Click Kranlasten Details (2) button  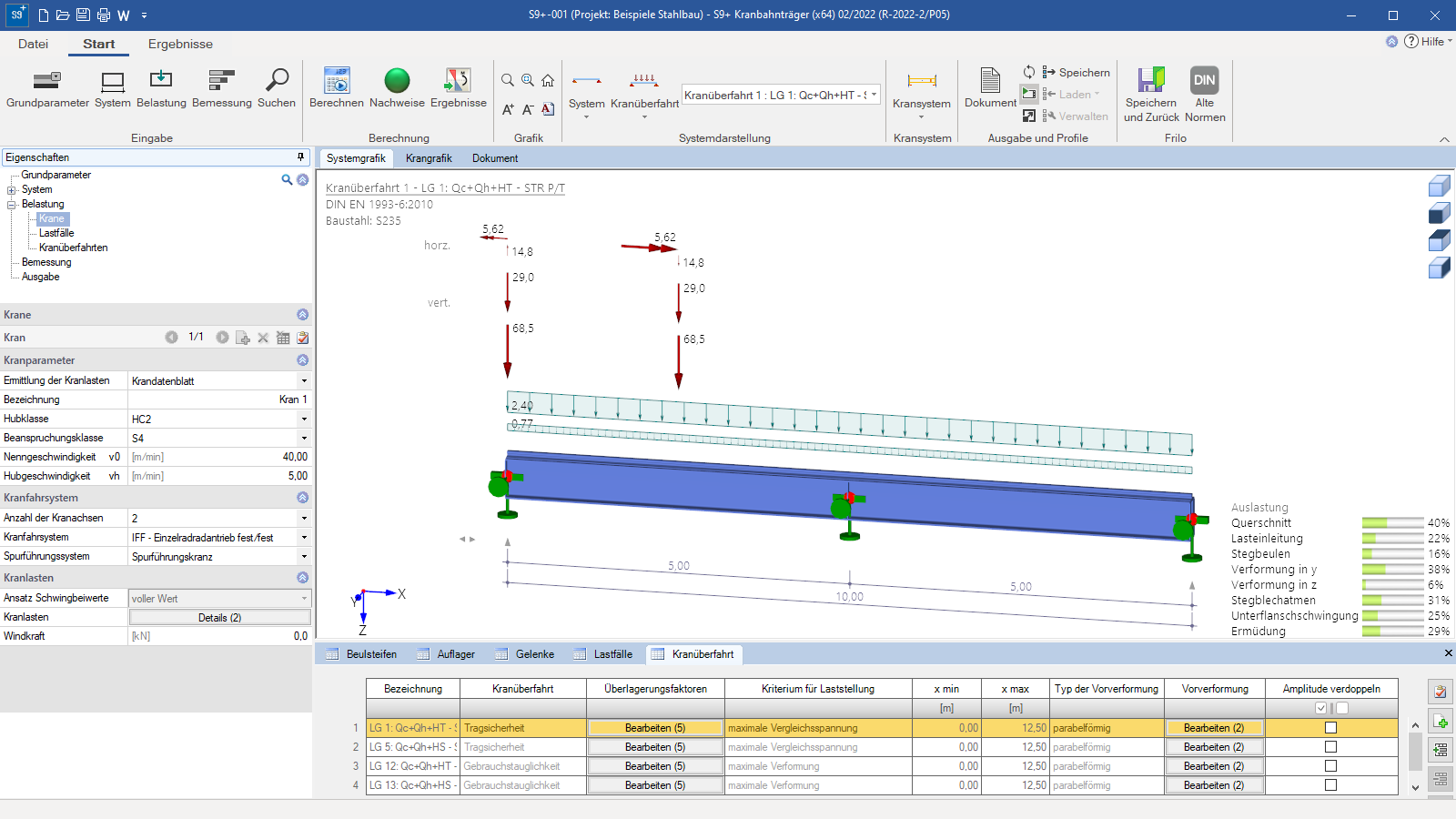(219, 618)
